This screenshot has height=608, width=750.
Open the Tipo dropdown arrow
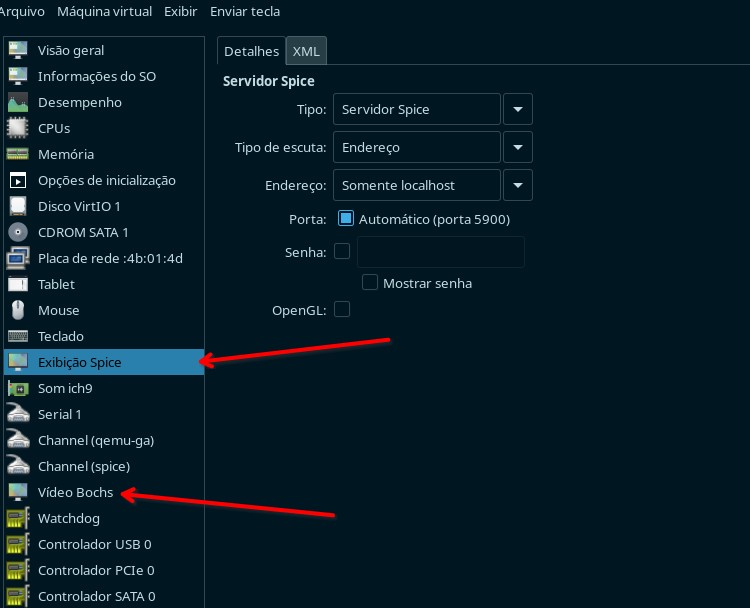coord(518,109)
